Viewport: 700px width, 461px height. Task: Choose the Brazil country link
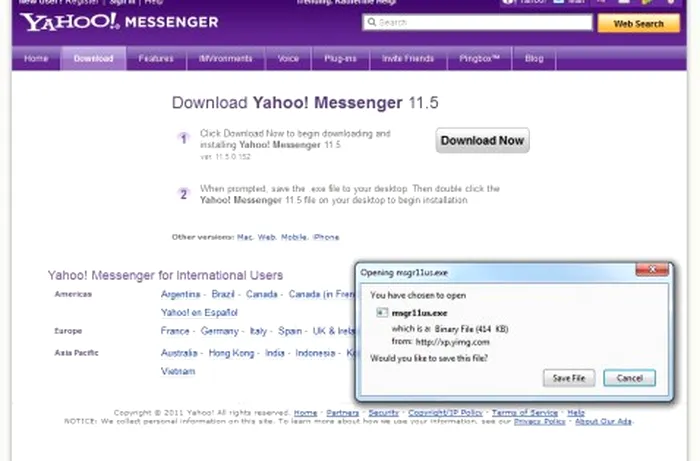pyautogui.click(x=223, y=294)
